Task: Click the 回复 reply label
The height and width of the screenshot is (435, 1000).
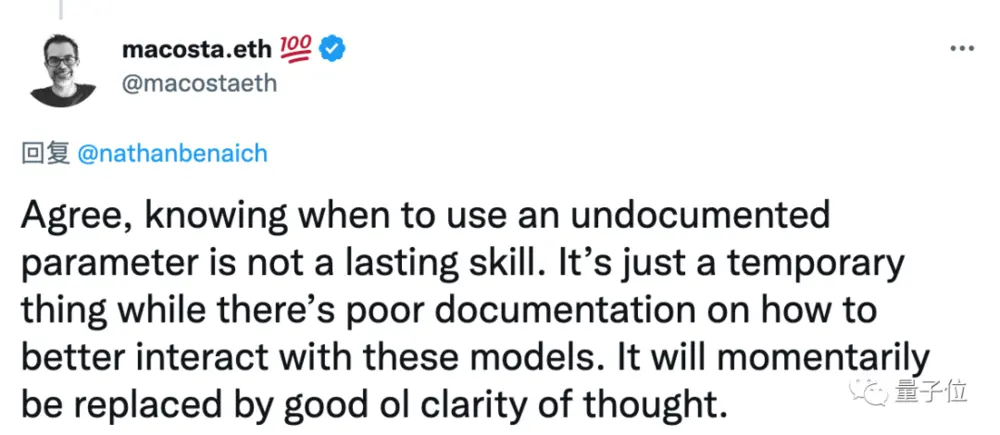Action: [x=45, y=154]
